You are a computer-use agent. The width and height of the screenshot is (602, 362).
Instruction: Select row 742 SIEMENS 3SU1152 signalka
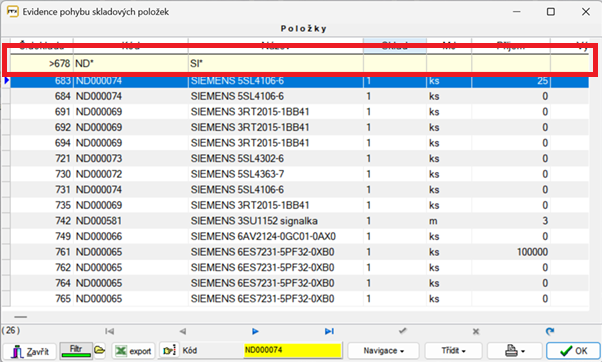[x=299, y=221]
